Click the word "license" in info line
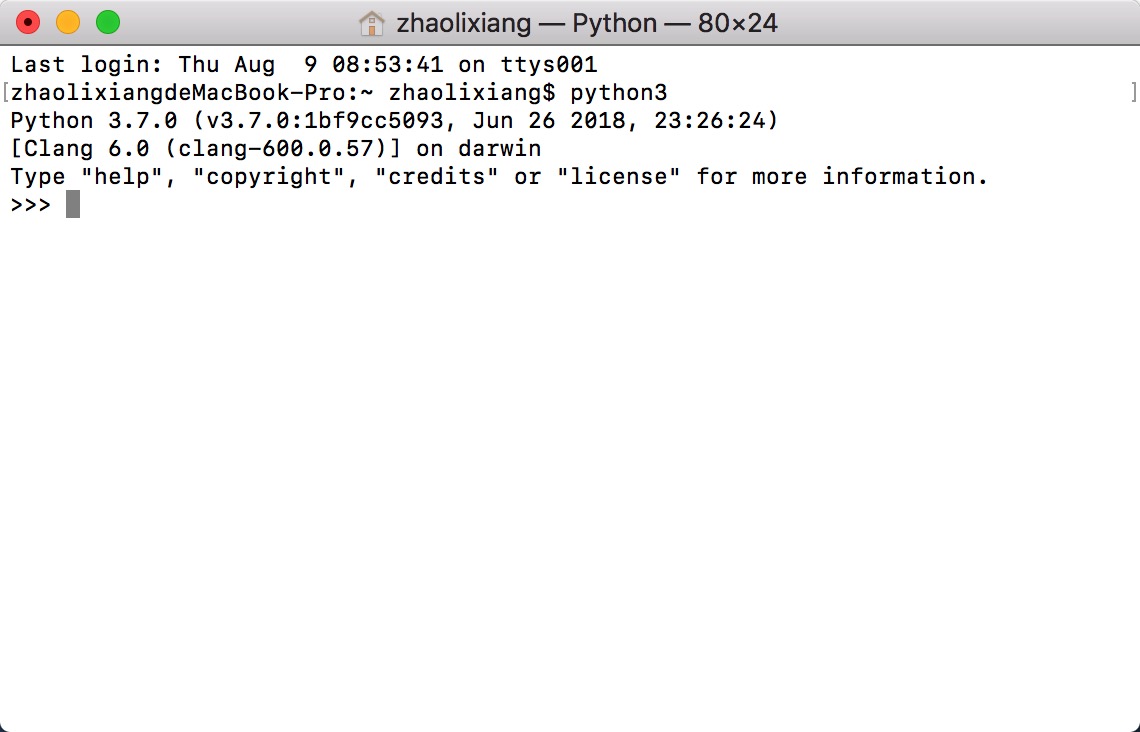This screenshot has height=732, width=1140. pyautogui.click(x=618, y=177)
